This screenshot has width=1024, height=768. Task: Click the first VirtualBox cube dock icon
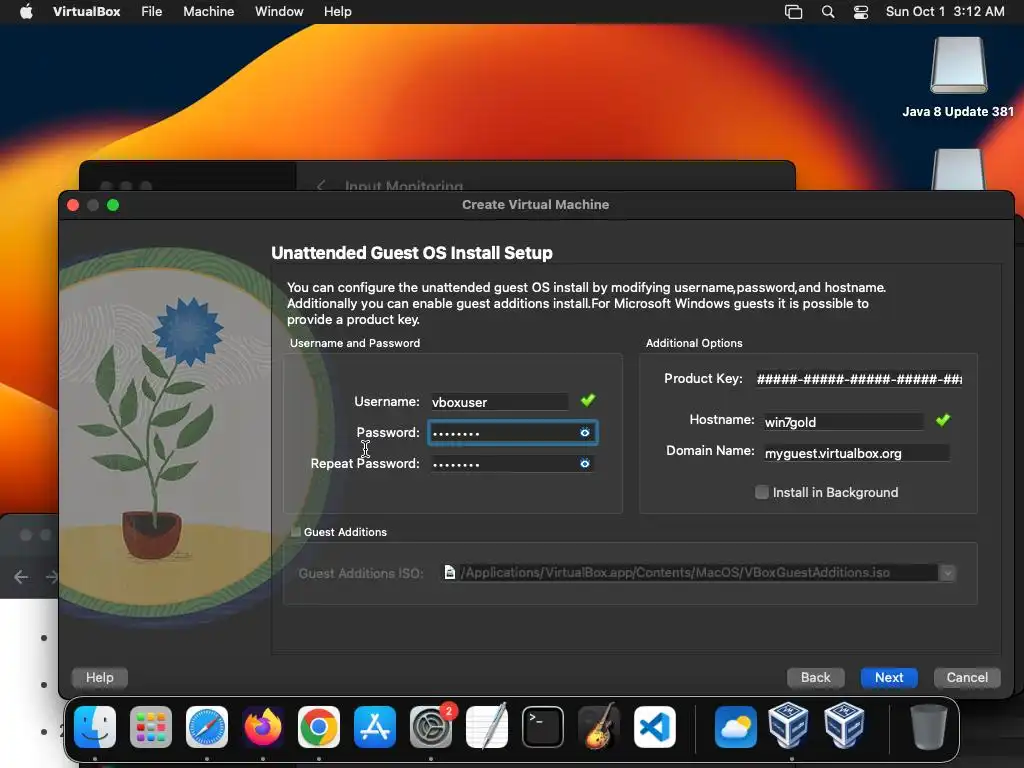pos(789,726)
